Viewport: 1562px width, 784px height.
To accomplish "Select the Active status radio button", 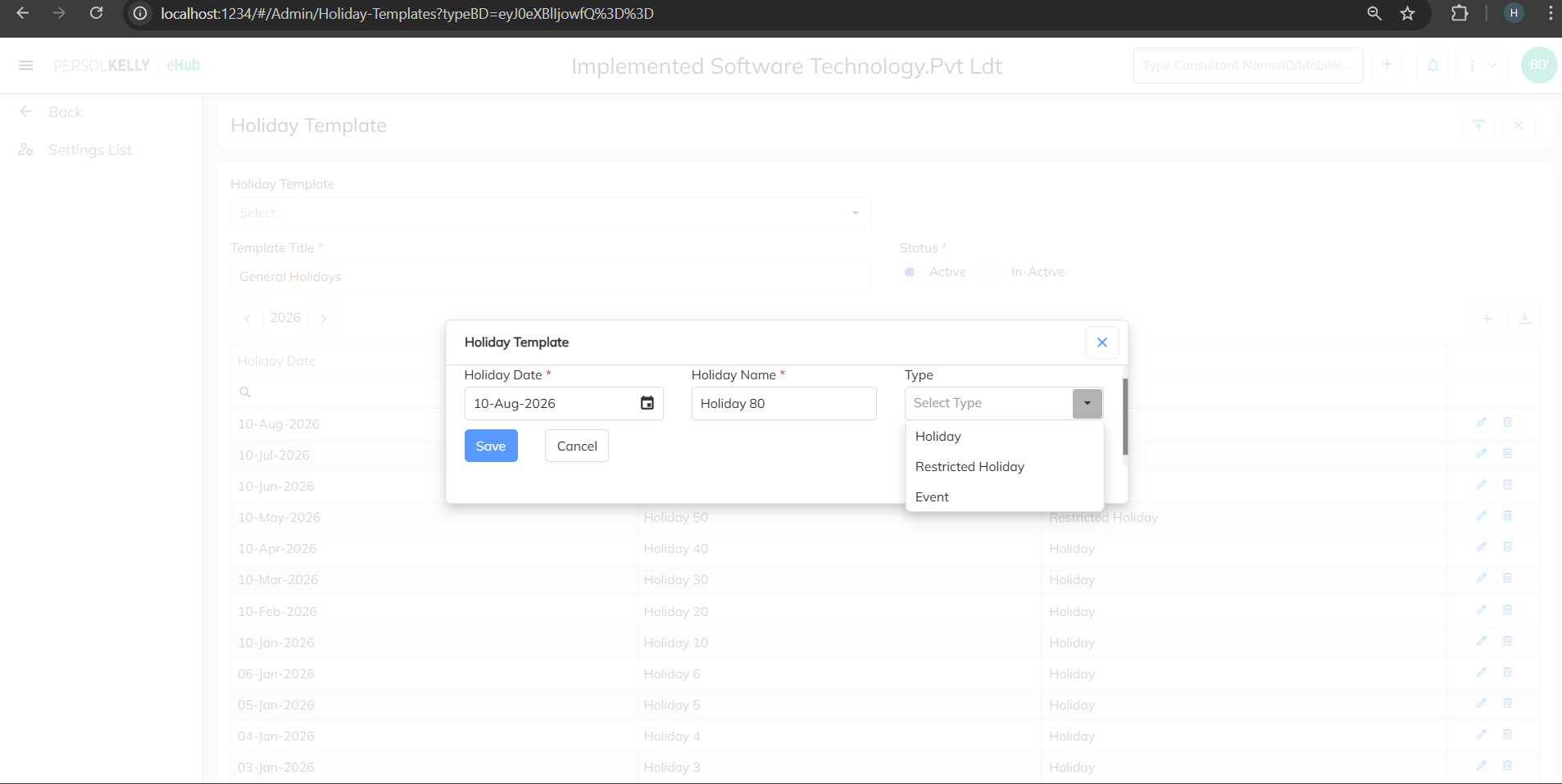I will [x=910, y=272].
